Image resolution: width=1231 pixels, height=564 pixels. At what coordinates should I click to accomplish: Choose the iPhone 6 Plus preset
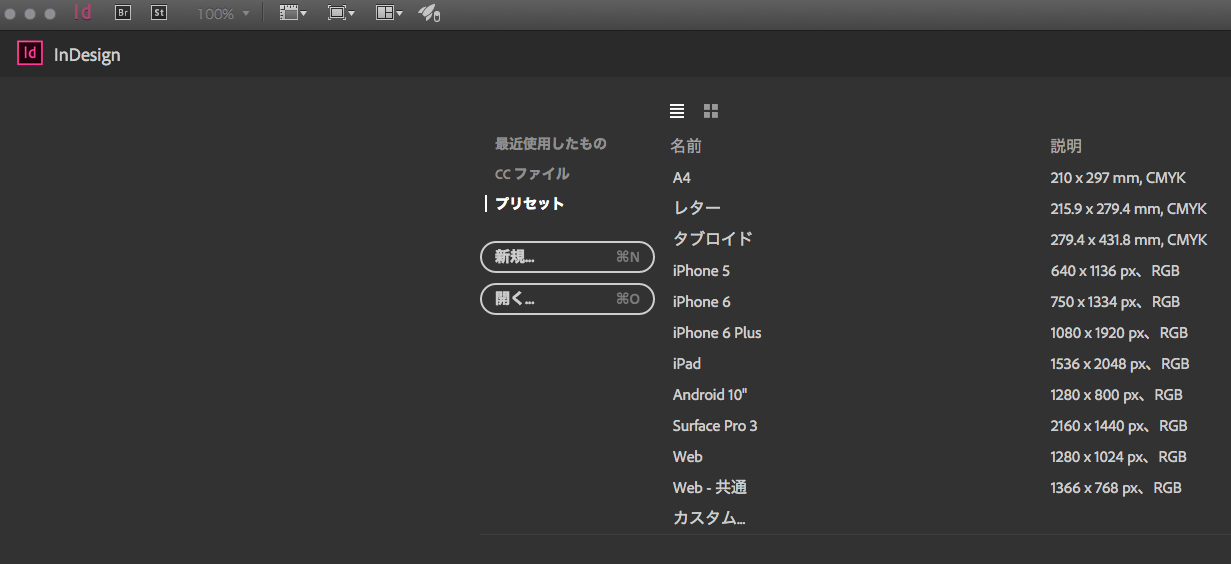coord(717,333)
